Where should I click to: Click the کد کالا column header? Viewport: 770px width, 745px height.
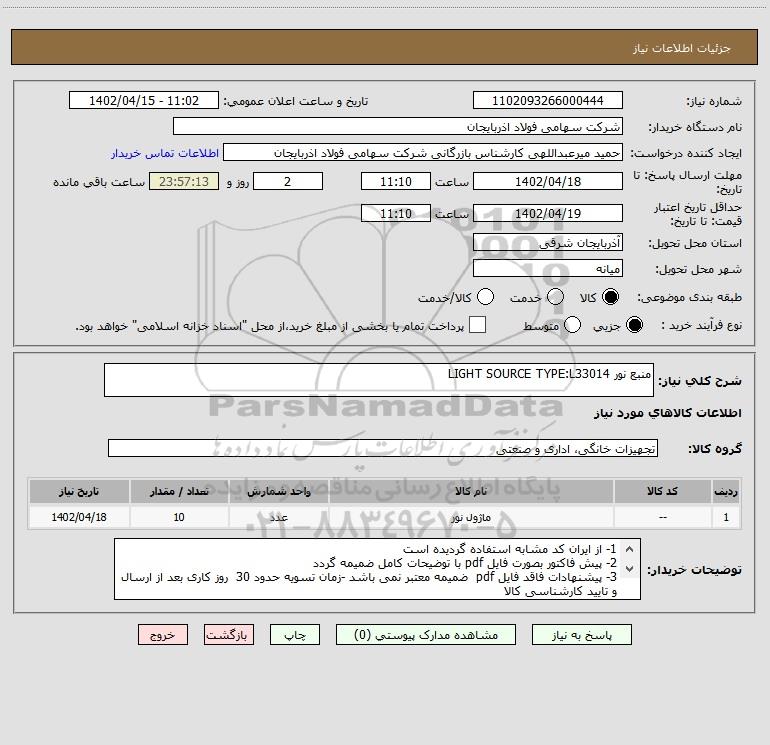(x=662, y=491)
